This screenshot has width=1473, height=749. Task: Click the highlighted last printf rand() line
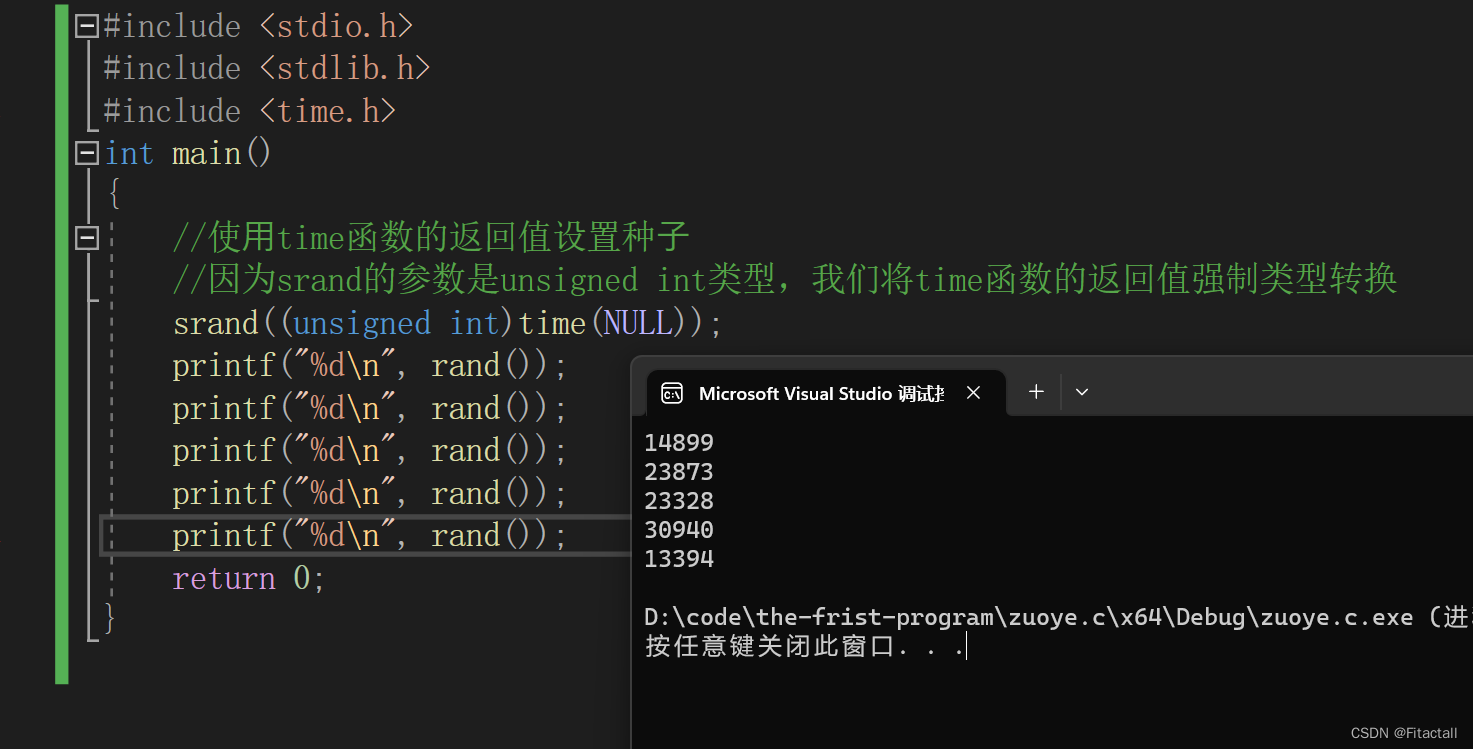[370, 536]
